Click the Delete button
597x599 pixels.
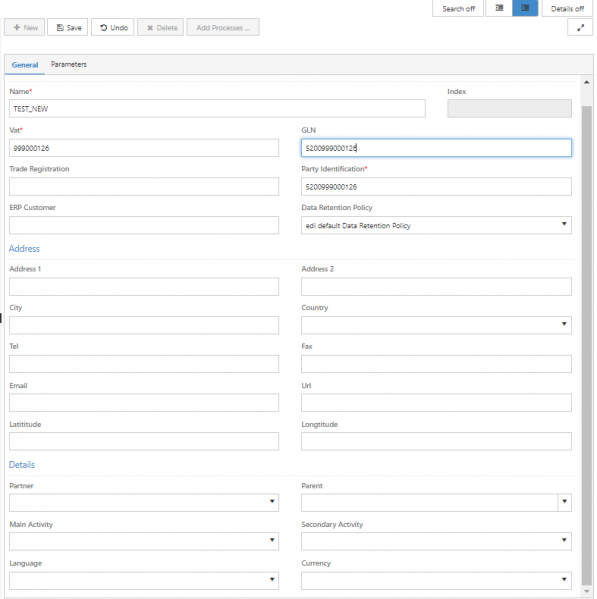pos(161,28)
